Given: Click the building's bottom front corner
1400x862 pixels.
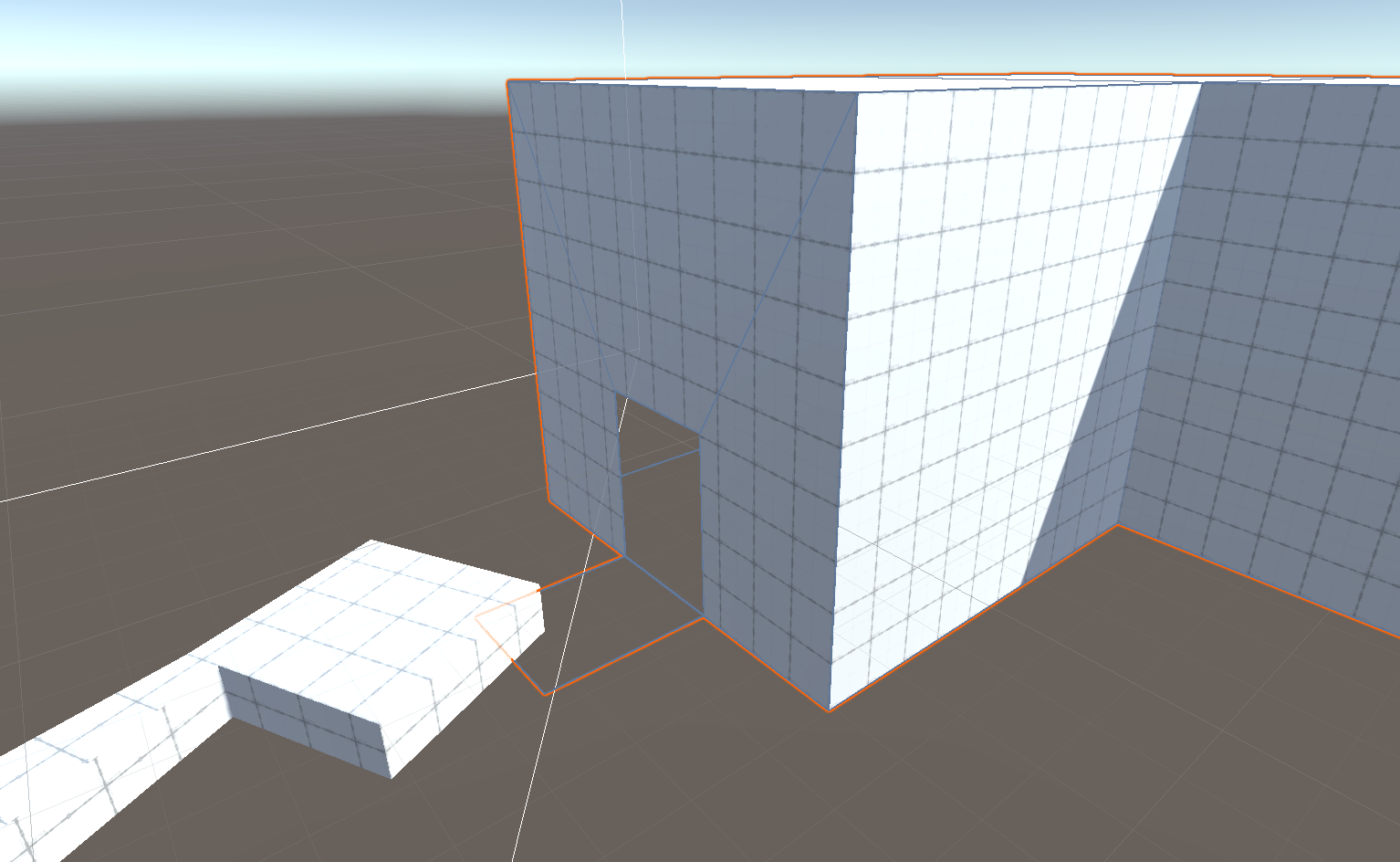Looking at the screenshot, I should (x=829, y=710).
